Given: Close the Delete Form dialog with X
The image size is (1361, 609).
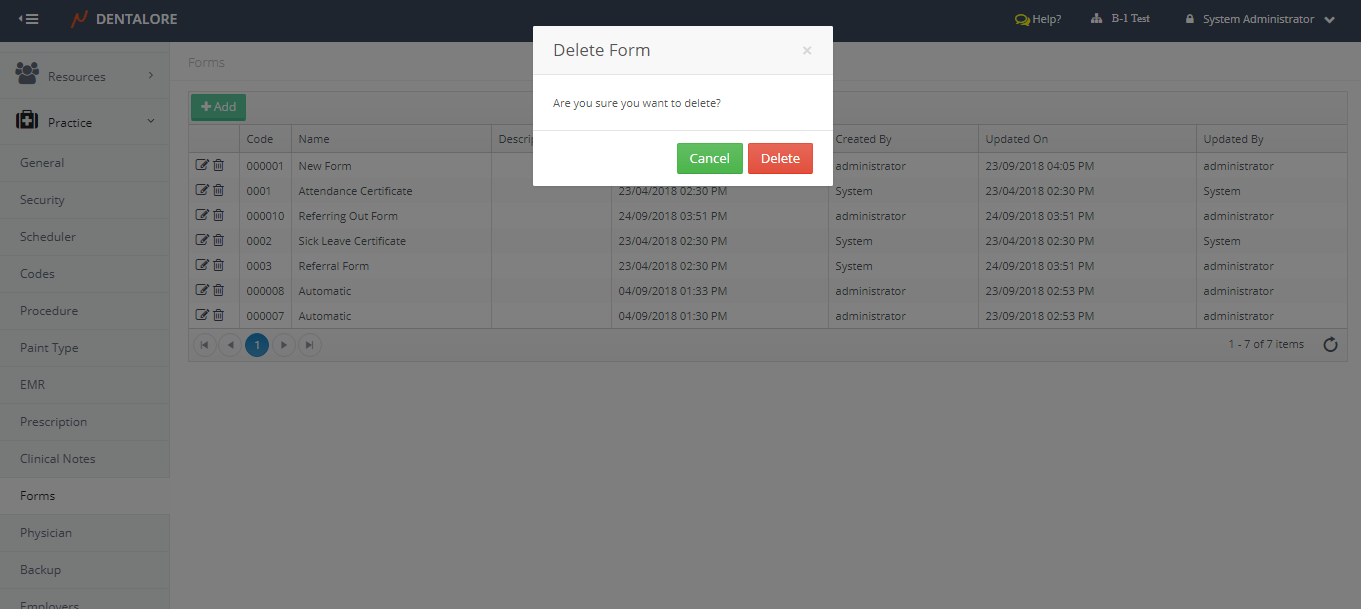Looking at the screenshot, I should (x=807, y=51).
